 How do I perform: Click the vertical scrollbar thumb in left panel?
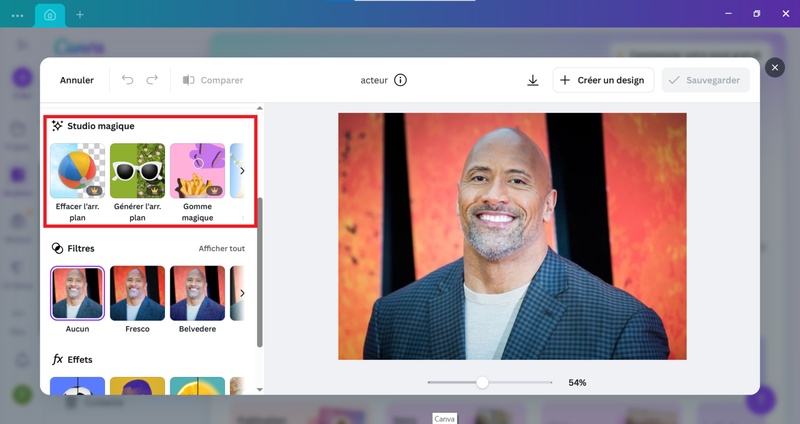point(260,272)
